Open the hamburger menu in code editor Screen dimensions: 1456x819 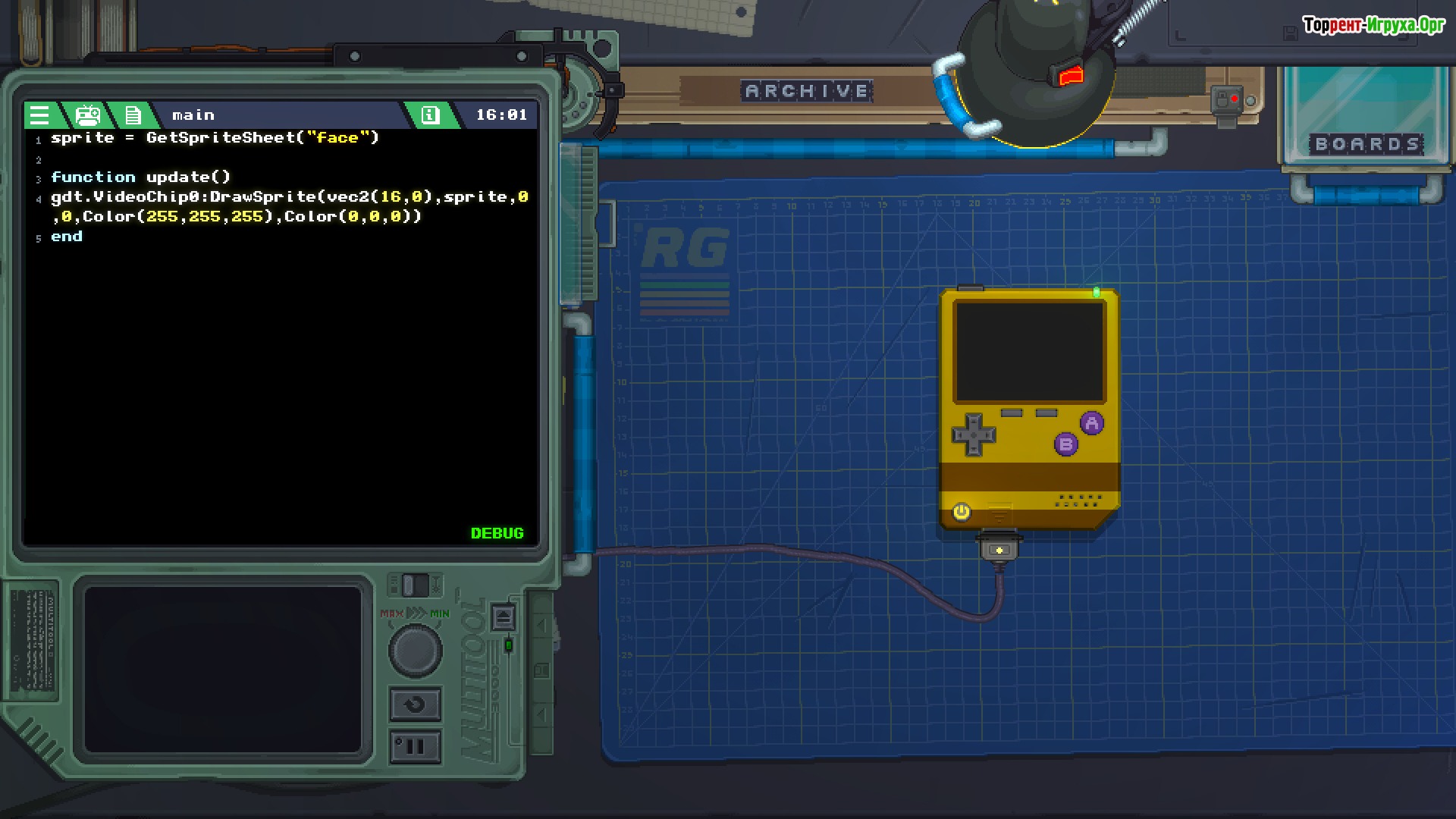39,115
